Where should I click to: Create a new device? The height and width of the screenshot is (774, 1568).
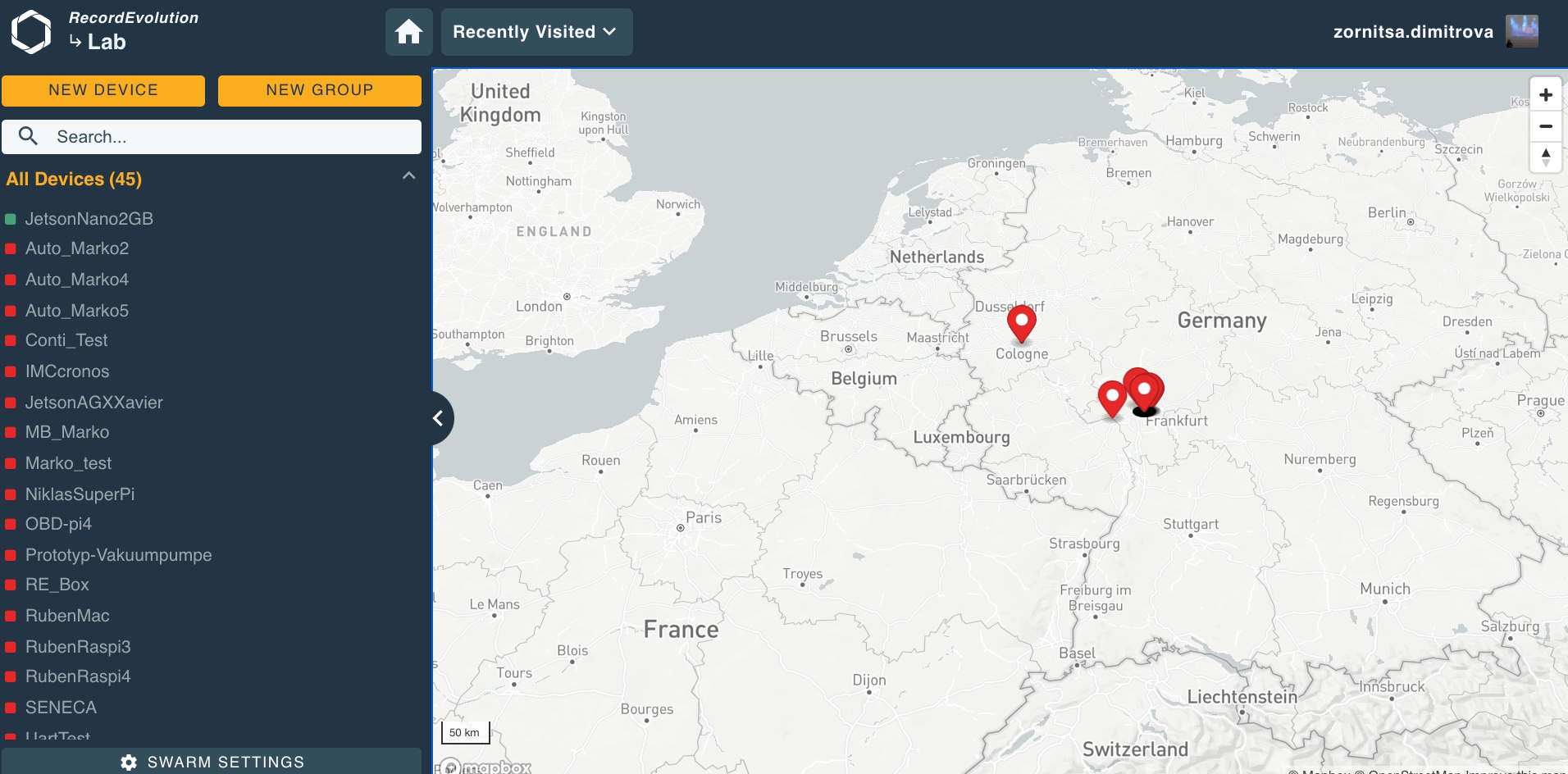click(103, 90)
